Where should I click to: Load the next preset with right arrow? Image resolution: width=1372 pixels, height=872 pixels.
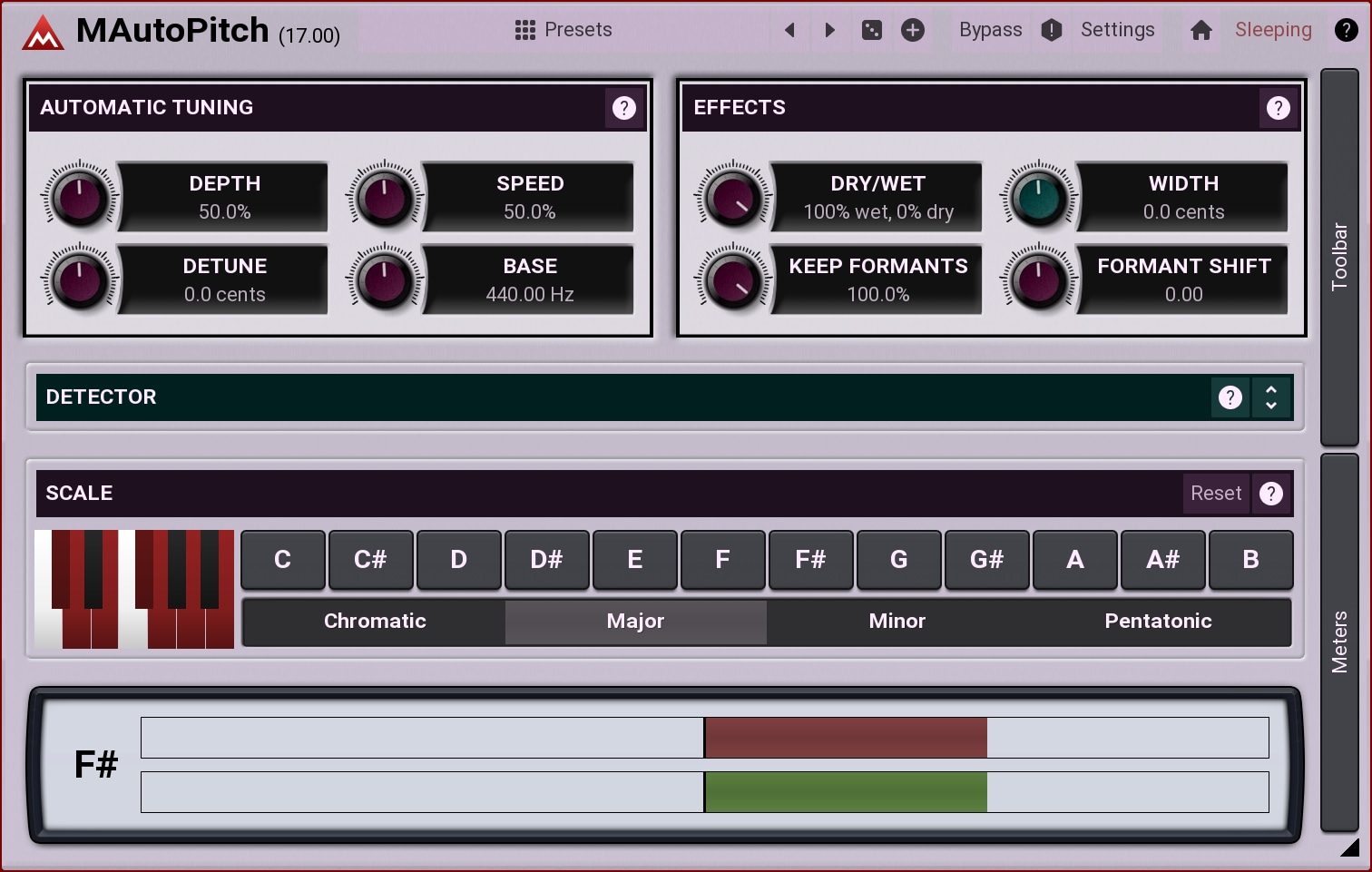click(x=829, y=30)
